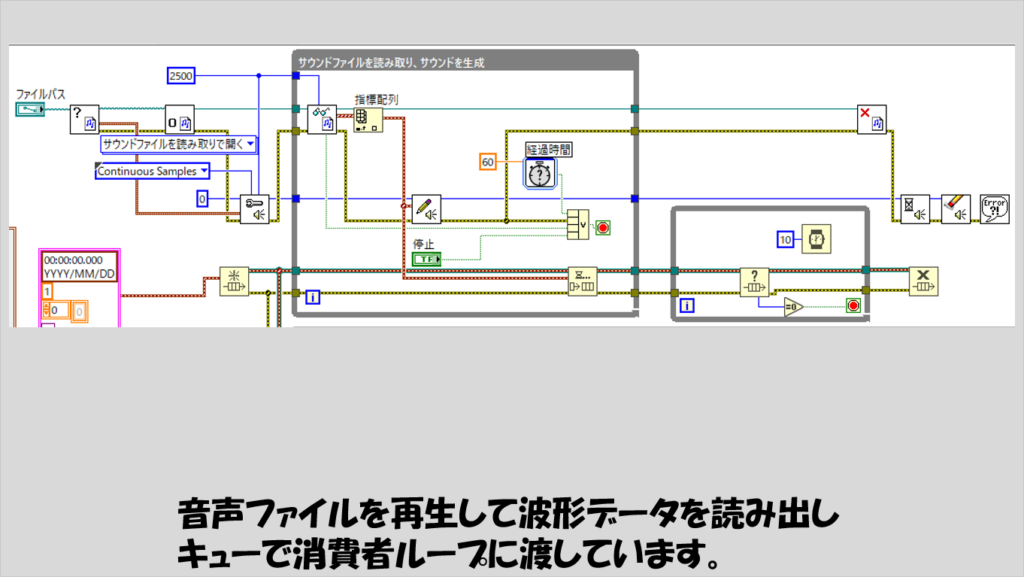Click the Simple Error Handler icon

pyautogui.click(x=995, y=209)
